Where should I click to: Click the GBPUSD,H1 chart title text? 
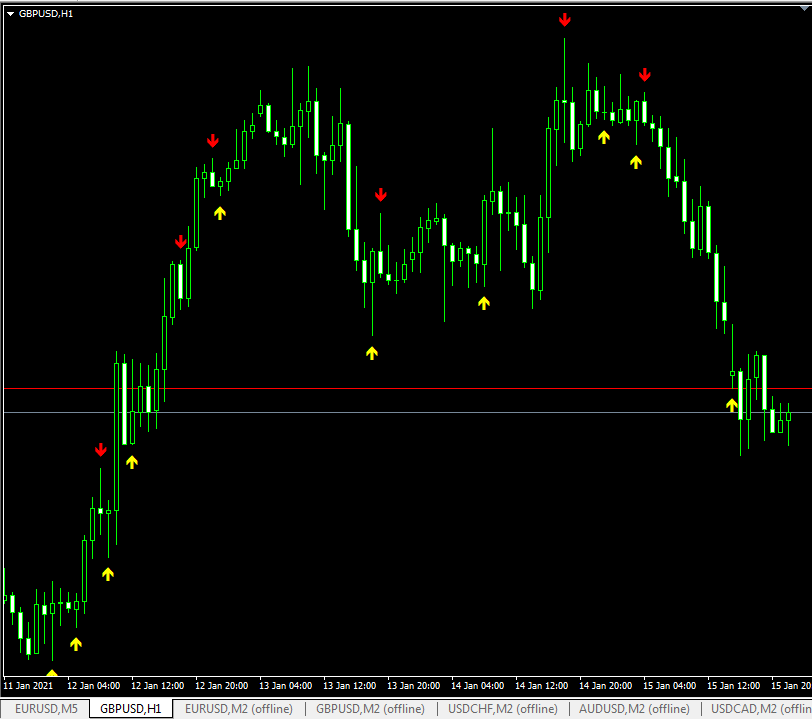click(46, 14)
